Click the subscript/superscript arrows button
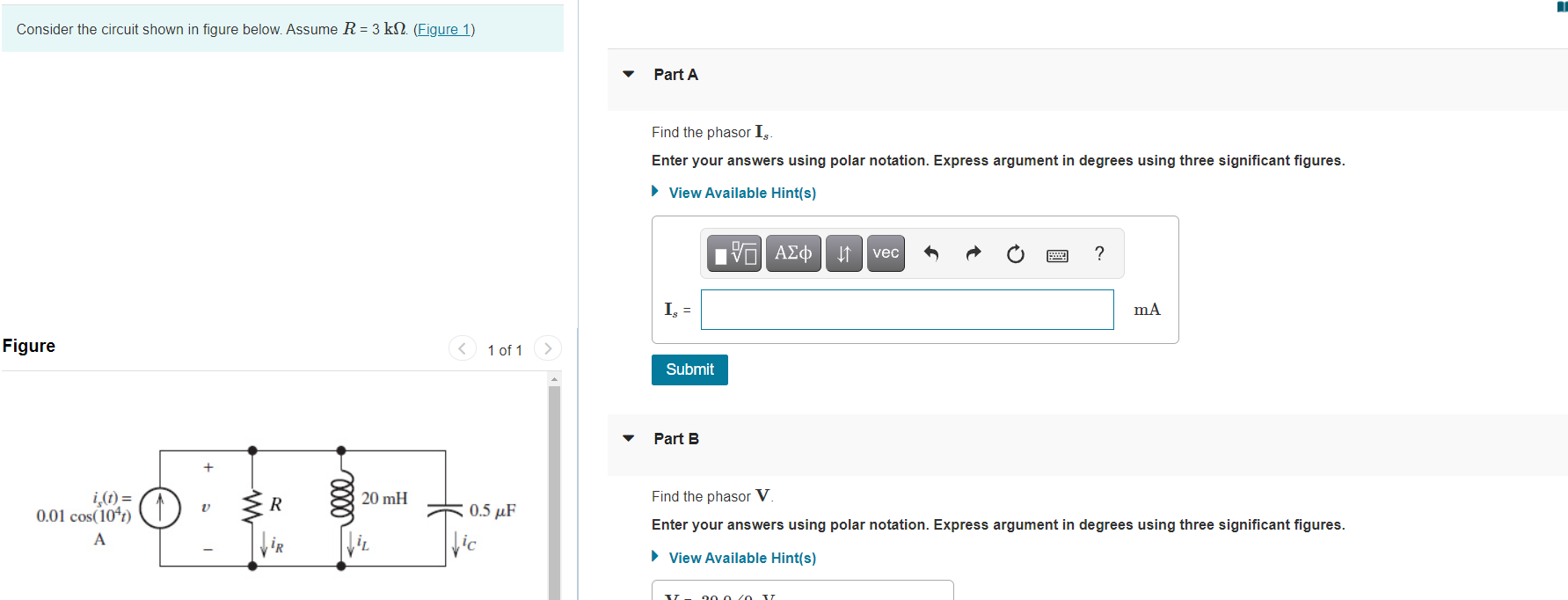This screenshot has width=1568, height=600. tap(844, 253)
